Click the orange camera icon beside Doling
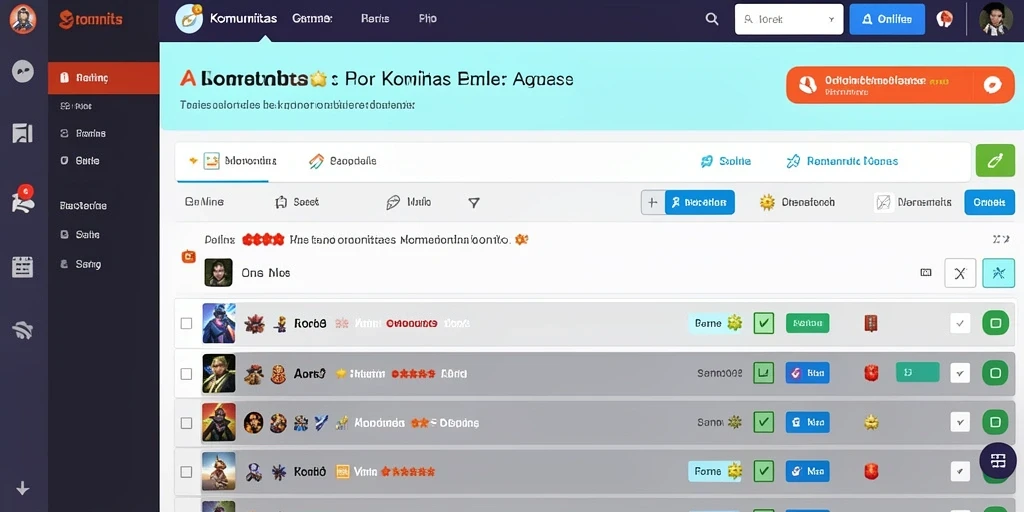Image resolution: width=1024 pixels, height=512 pixels. coord(188,257)
